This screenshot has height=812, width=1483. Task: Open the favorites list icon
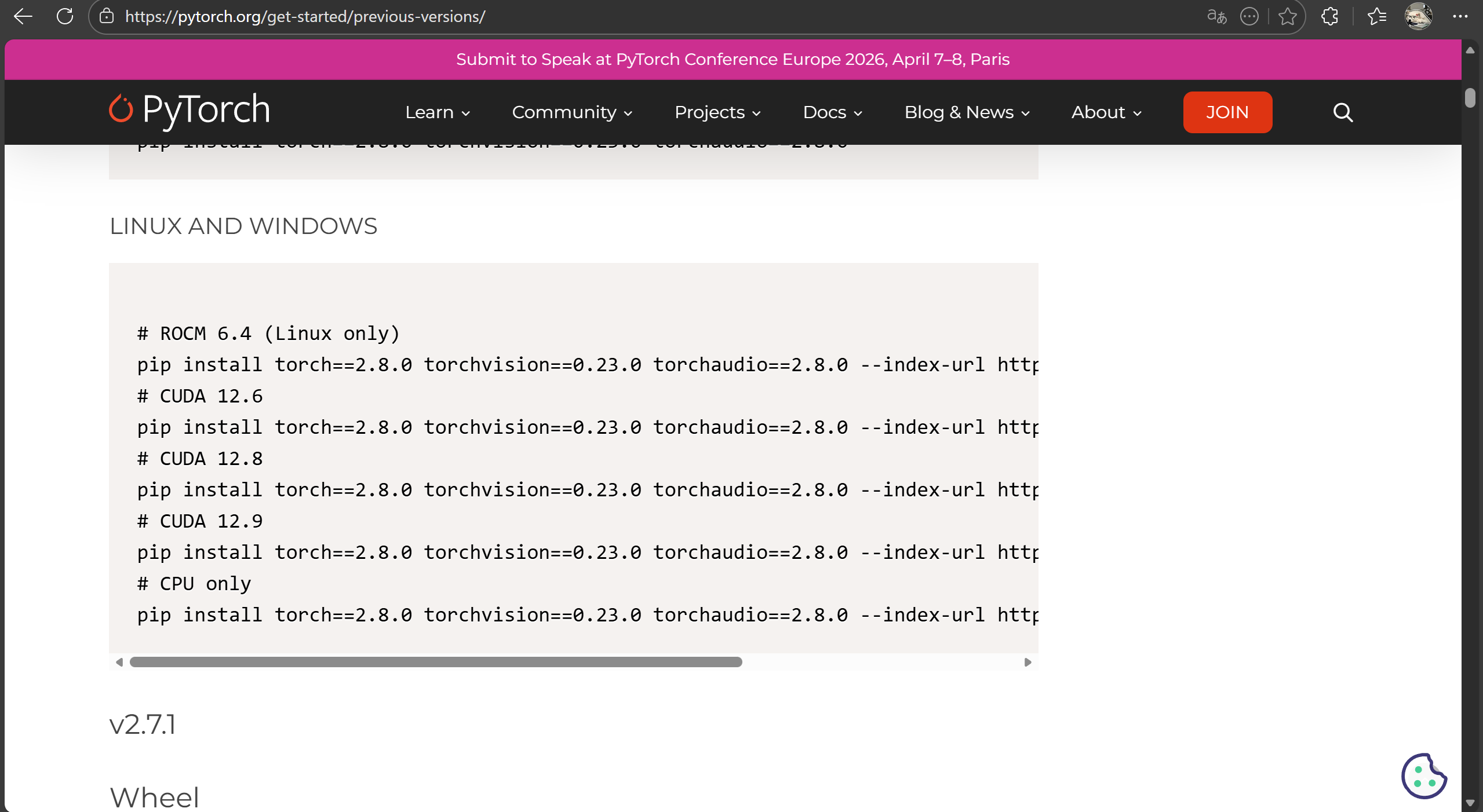click(1378, 16)
